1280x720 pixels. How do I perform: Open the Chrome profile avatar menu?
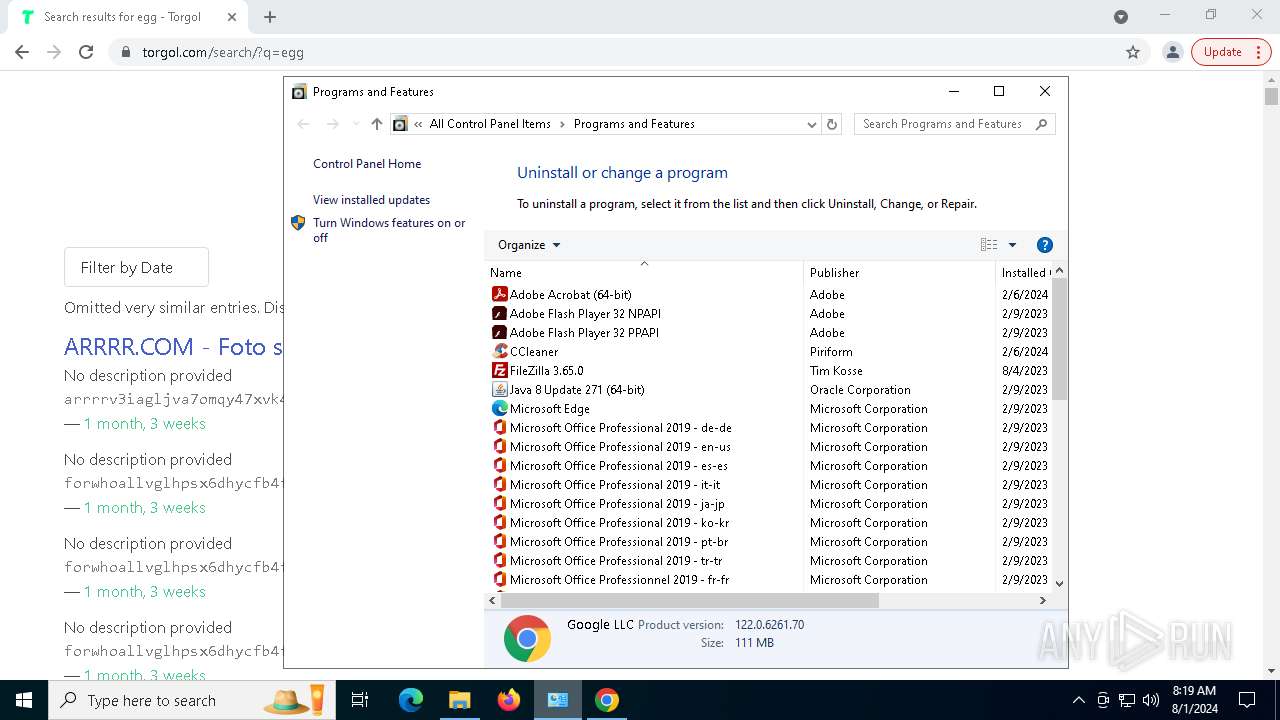(1173, 52)
